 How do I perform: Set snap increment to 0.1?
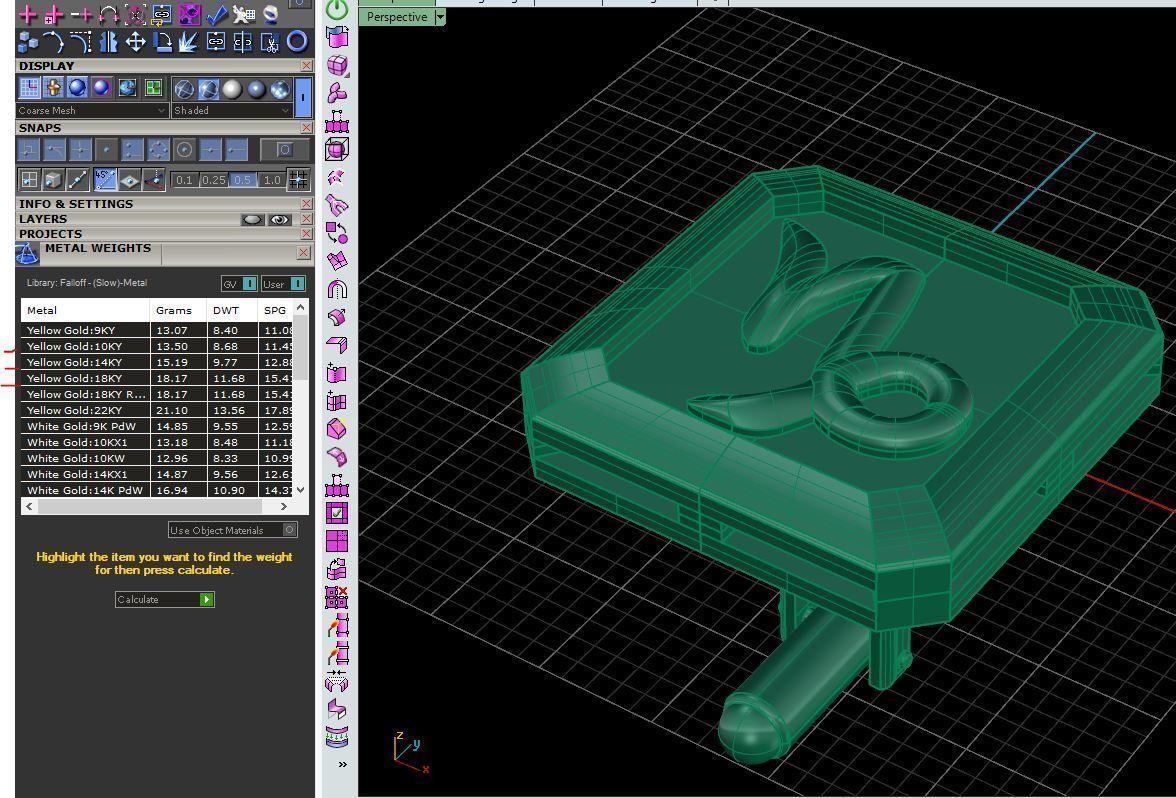coord(184,180)
